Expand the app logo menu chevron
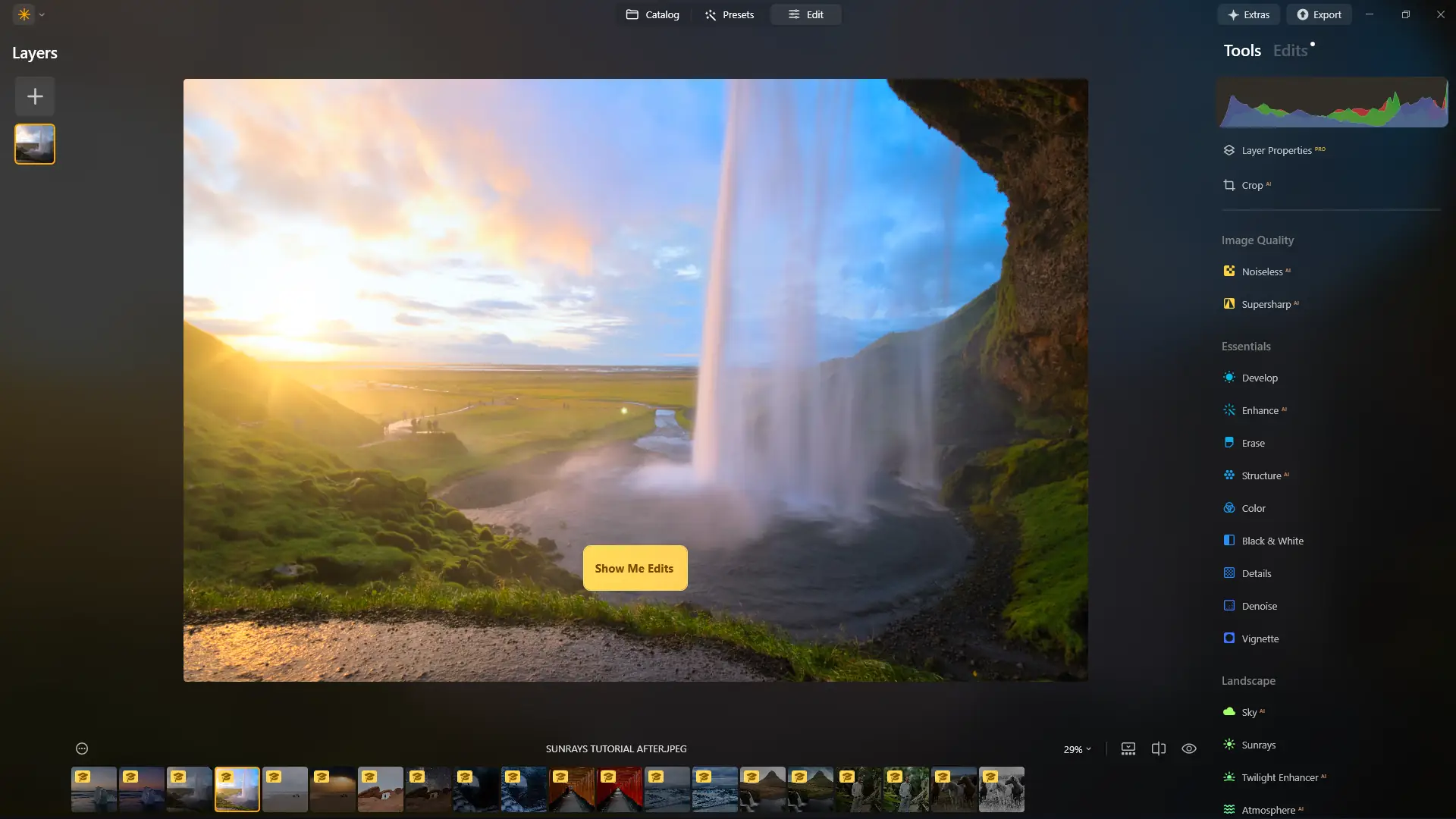1456x819 pixels. (x=42, y=14)
